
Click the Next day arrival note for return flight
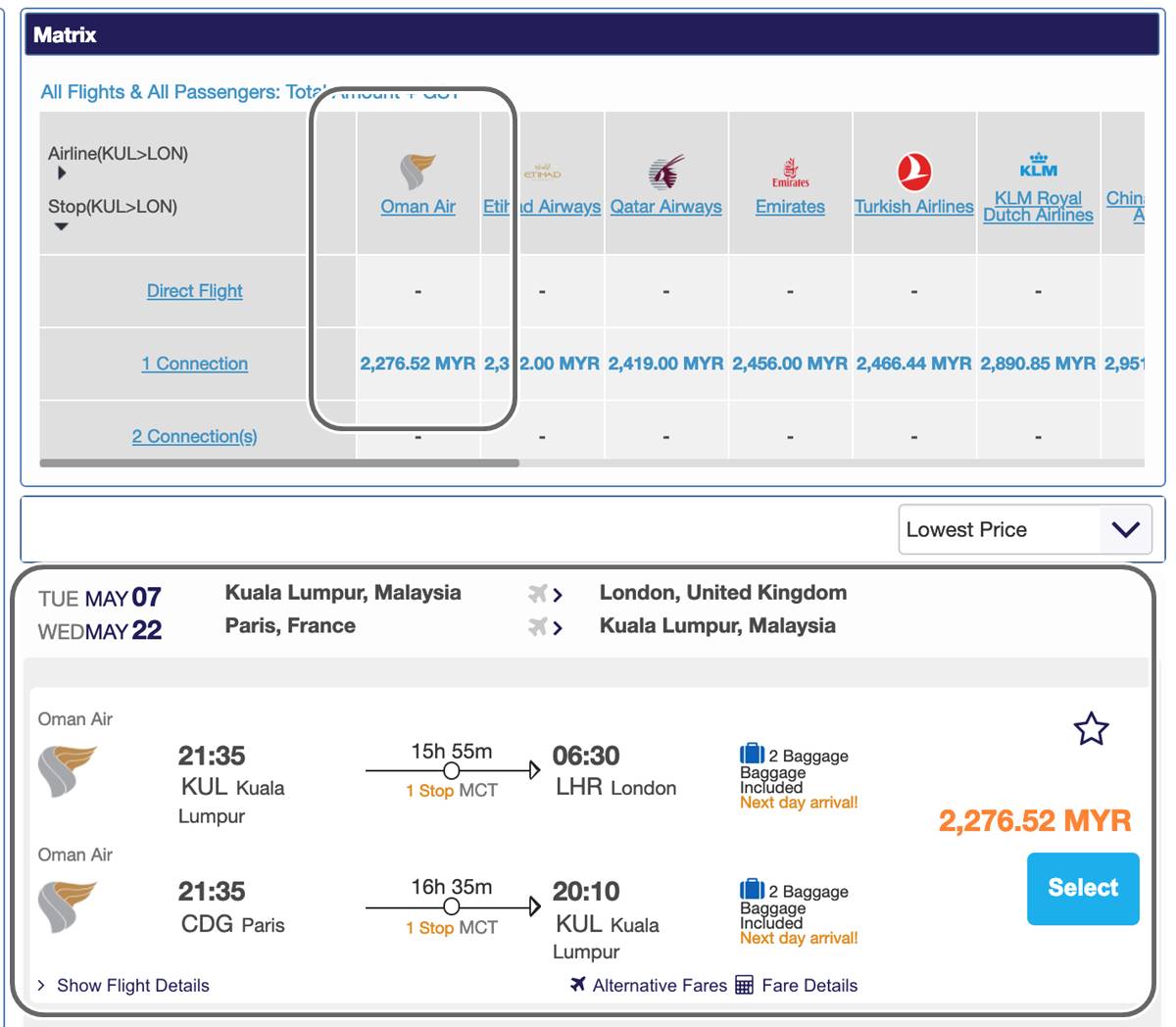[x=799, y=938]
